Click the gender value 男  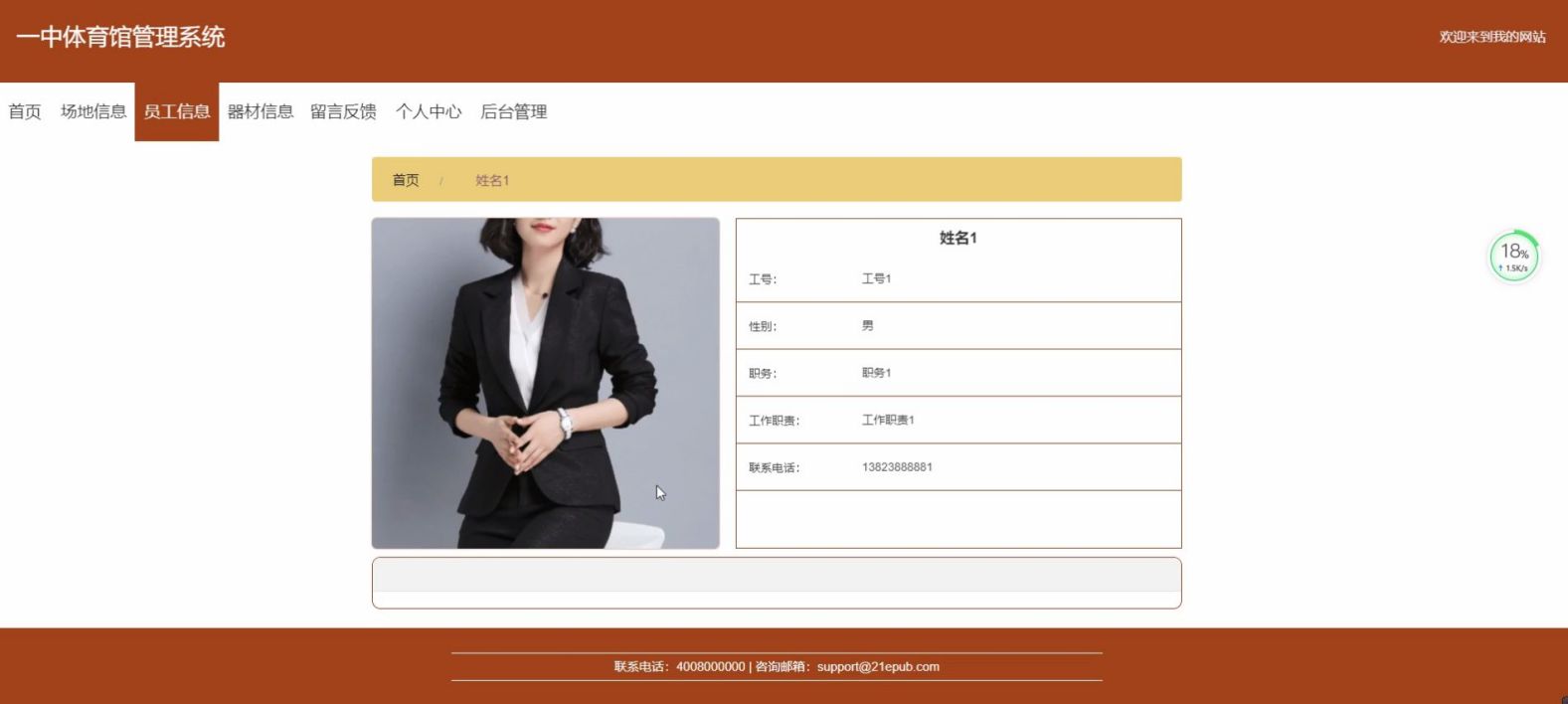[x=868, y=325]
